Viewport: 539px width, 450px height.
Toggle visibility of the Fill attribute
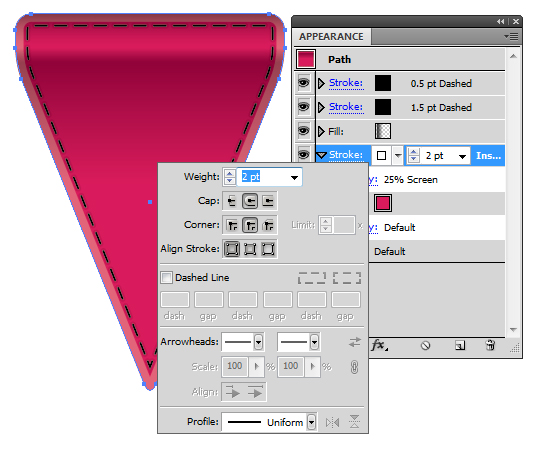coord(303,131)
